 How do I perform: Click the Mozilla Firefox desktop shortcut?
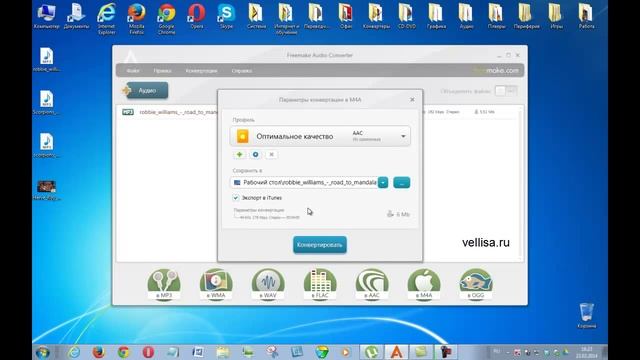(x=136, y=19)
